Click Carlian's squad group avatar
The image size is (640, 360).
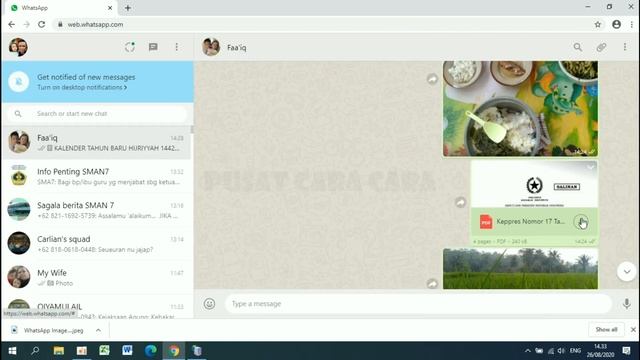coord(19,243)
